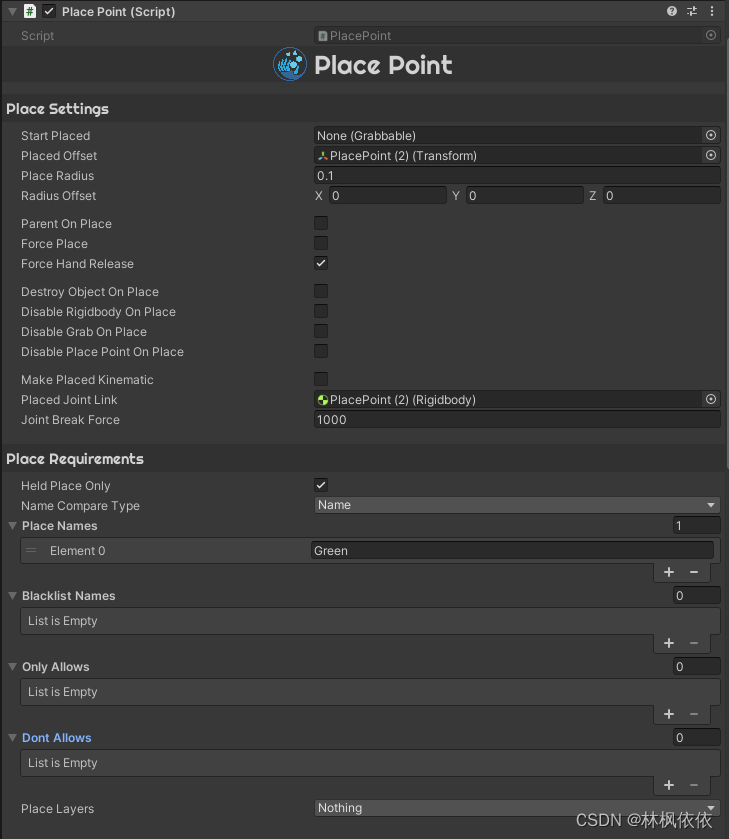Collapse the Place Point script component
The image size is (729, 839).
[10, 11]
